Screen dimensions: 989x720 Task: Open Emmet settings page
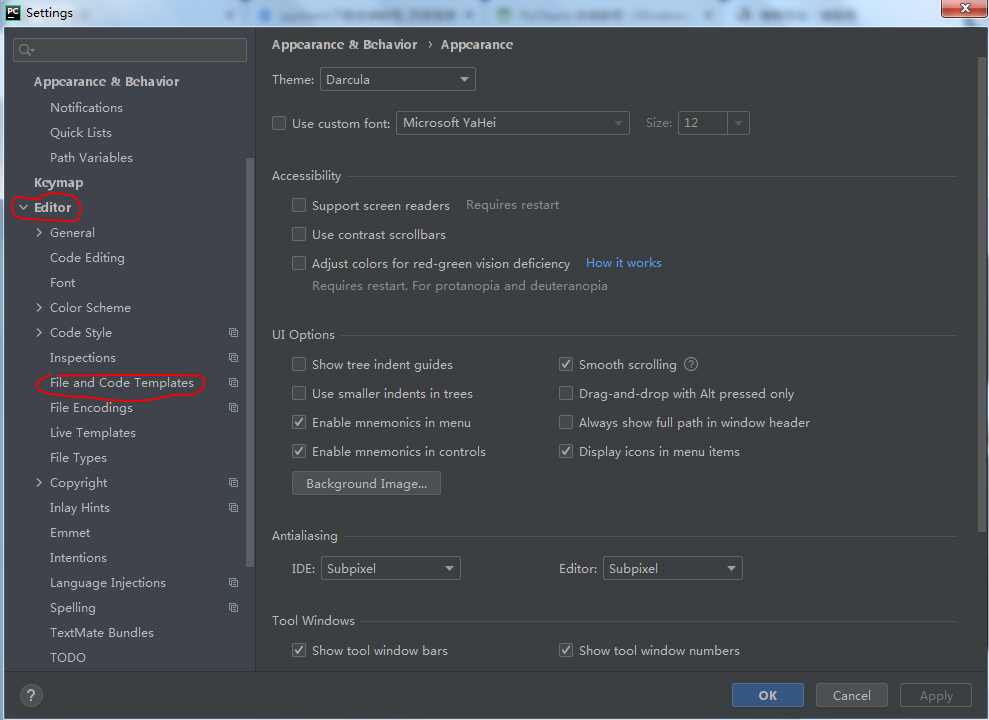click(70, 533)
